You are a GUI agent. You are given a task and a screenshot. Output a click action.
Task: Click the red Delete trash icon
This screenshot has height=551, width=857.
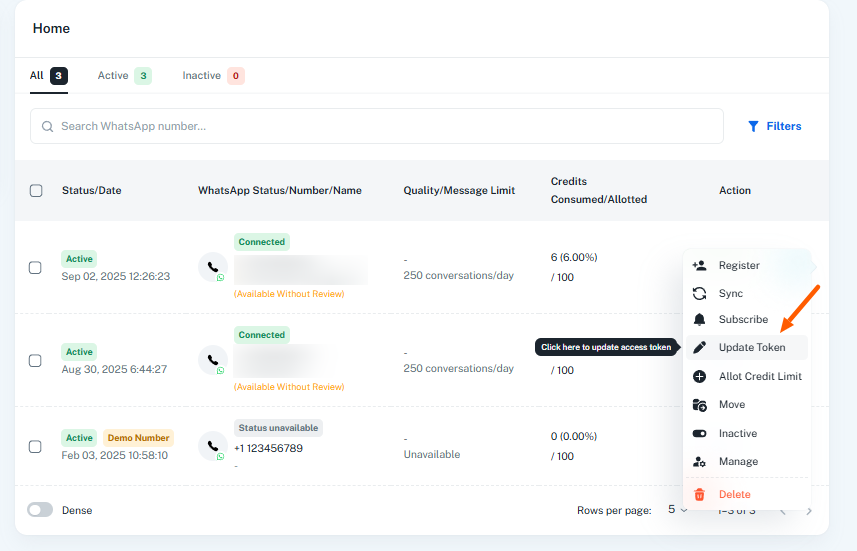(x=700, y=494)
